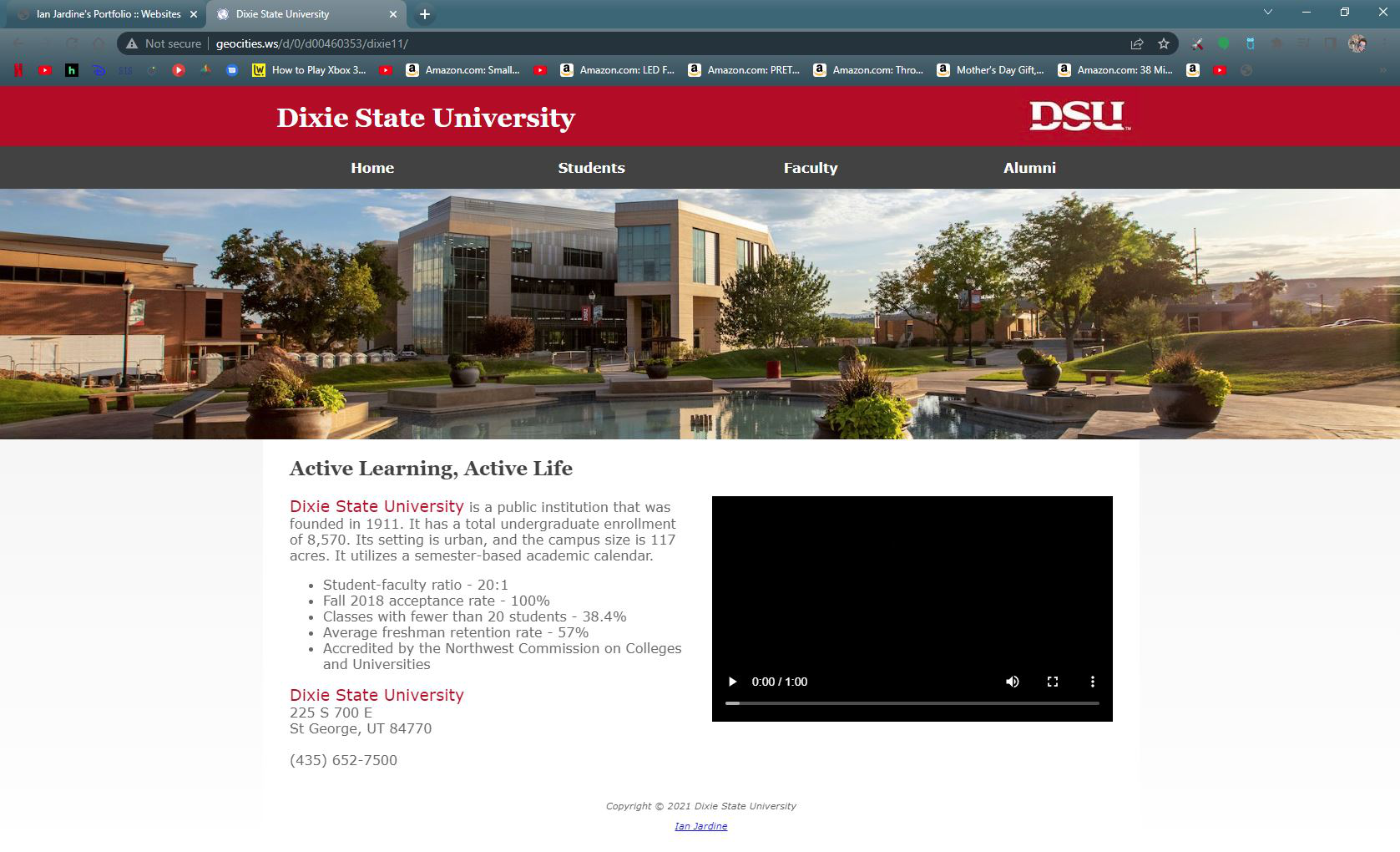Click the '225 S 700 E' address line

pos(331,713)
